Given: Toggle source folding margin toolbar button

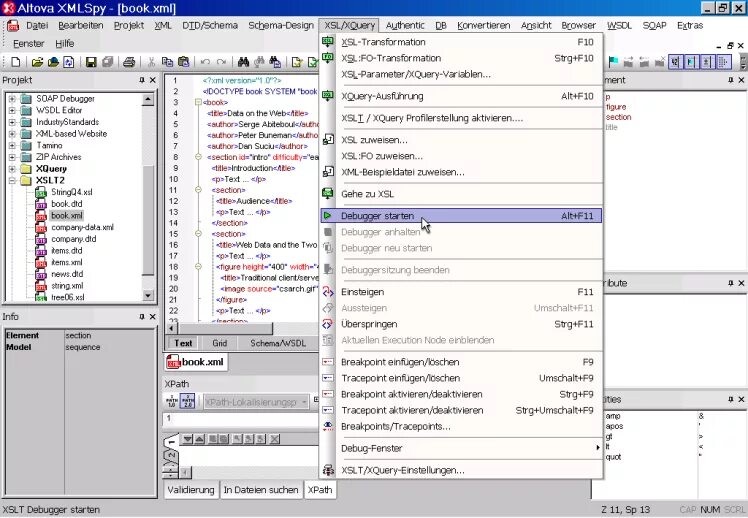Looking at the screenshot, I should 708,62.
